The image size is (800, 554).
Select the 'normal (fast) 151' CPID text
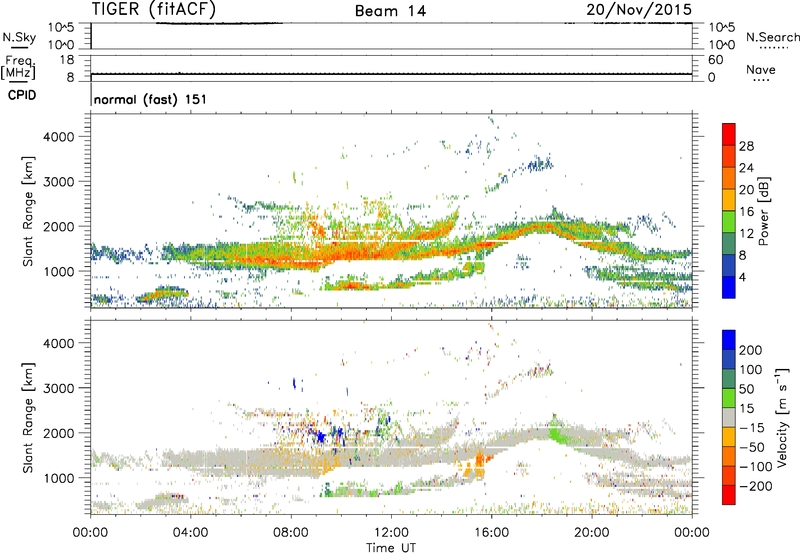[x=151, y=99]
